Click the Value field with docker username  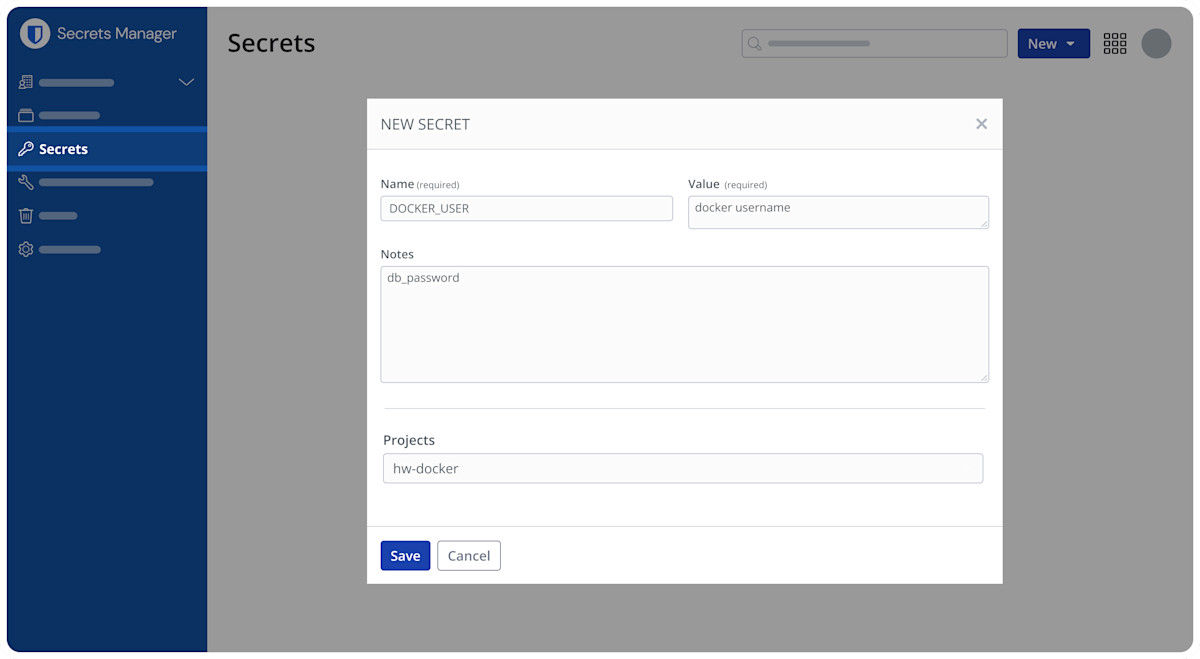coord(837,212)
